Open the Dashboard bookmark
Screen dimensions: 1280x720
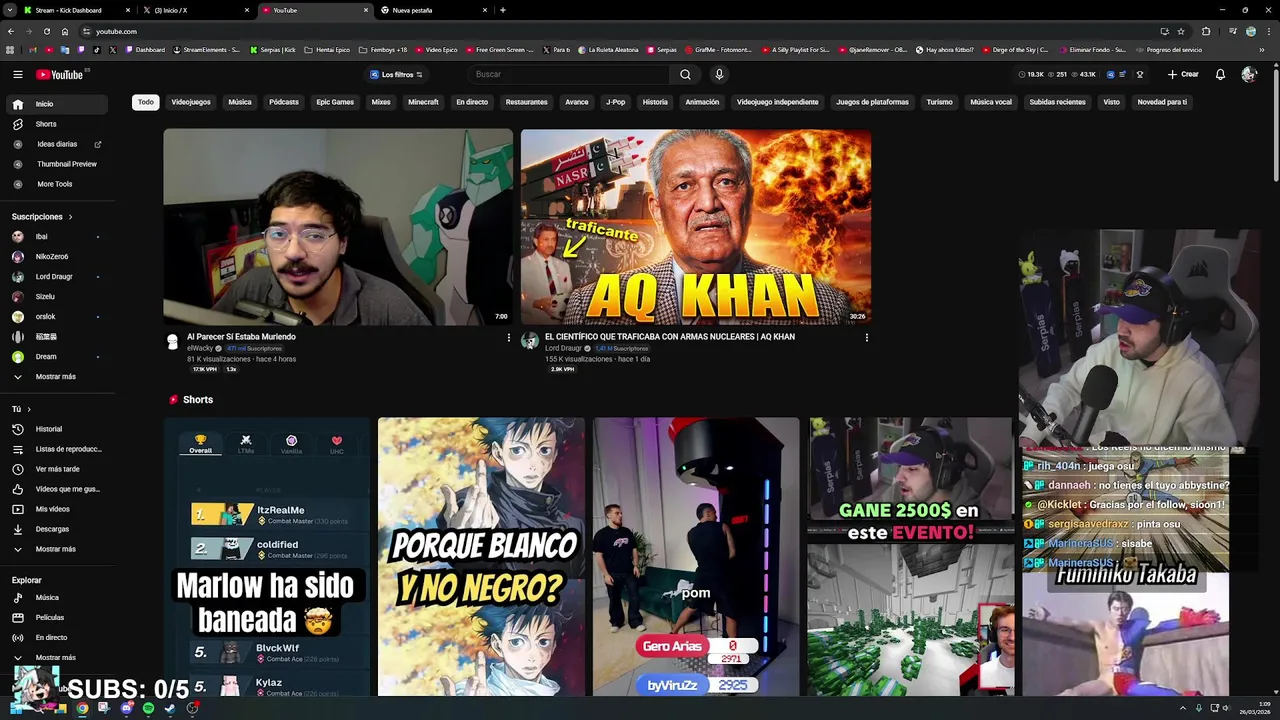pos(145,50)
